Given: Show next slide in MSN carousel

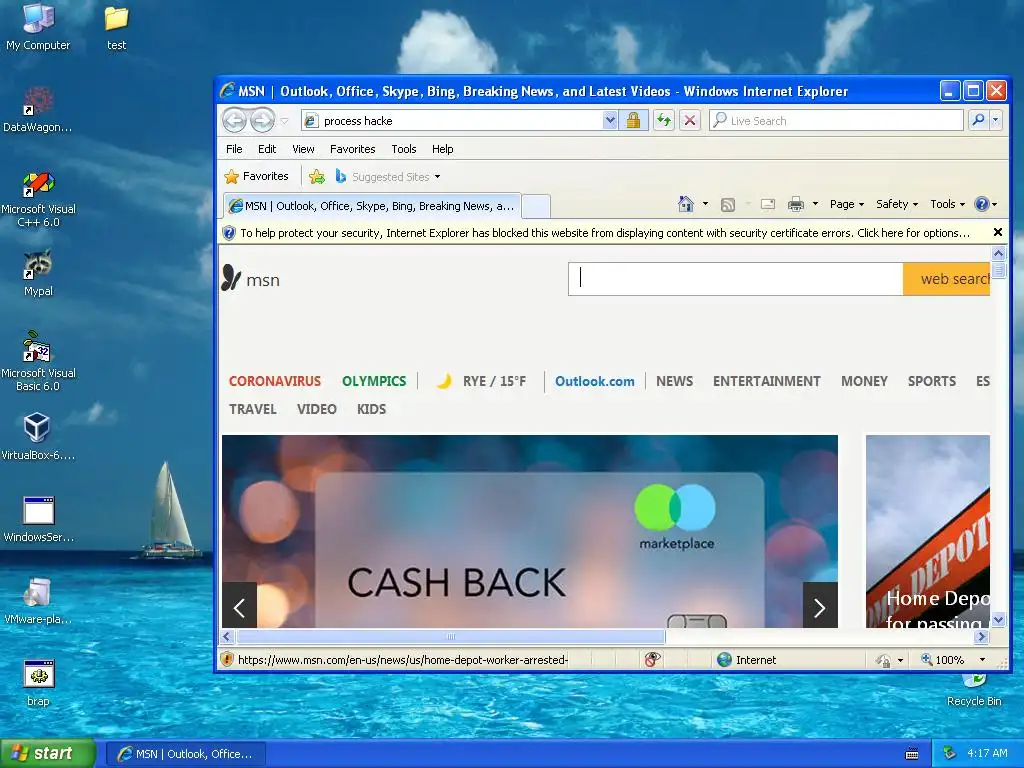Looking at the screenshot, I should [x=820, y=607].
